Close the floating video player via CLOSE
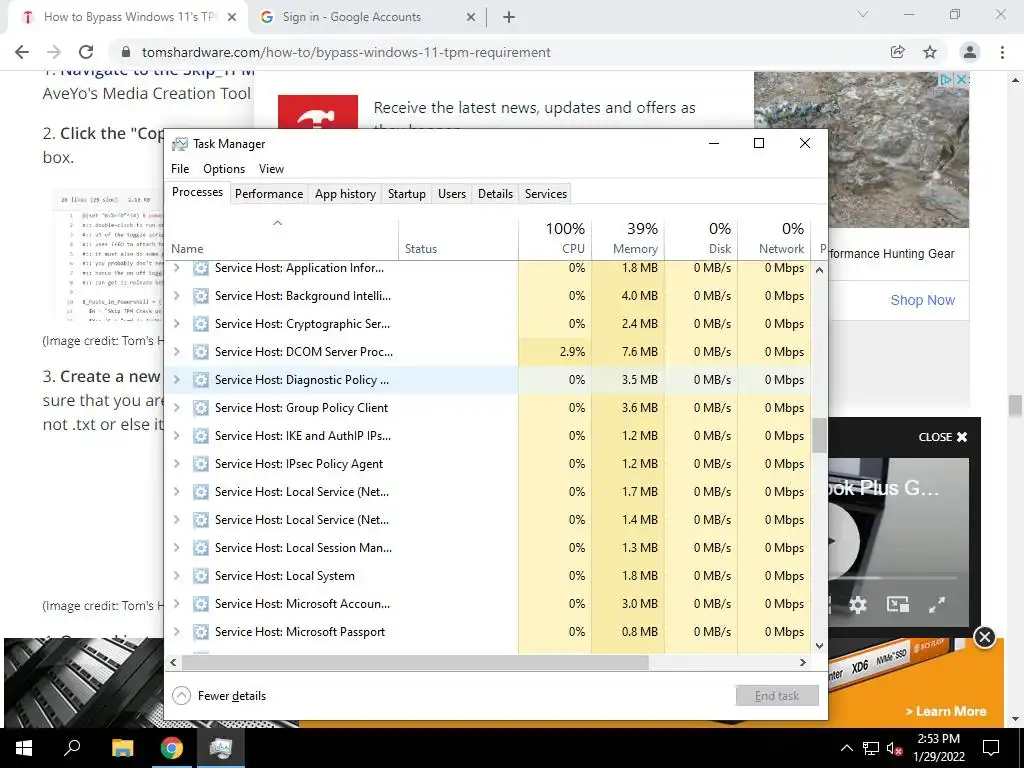The height and width of the screenshot is (768, 1024). (x=943, y=437)
